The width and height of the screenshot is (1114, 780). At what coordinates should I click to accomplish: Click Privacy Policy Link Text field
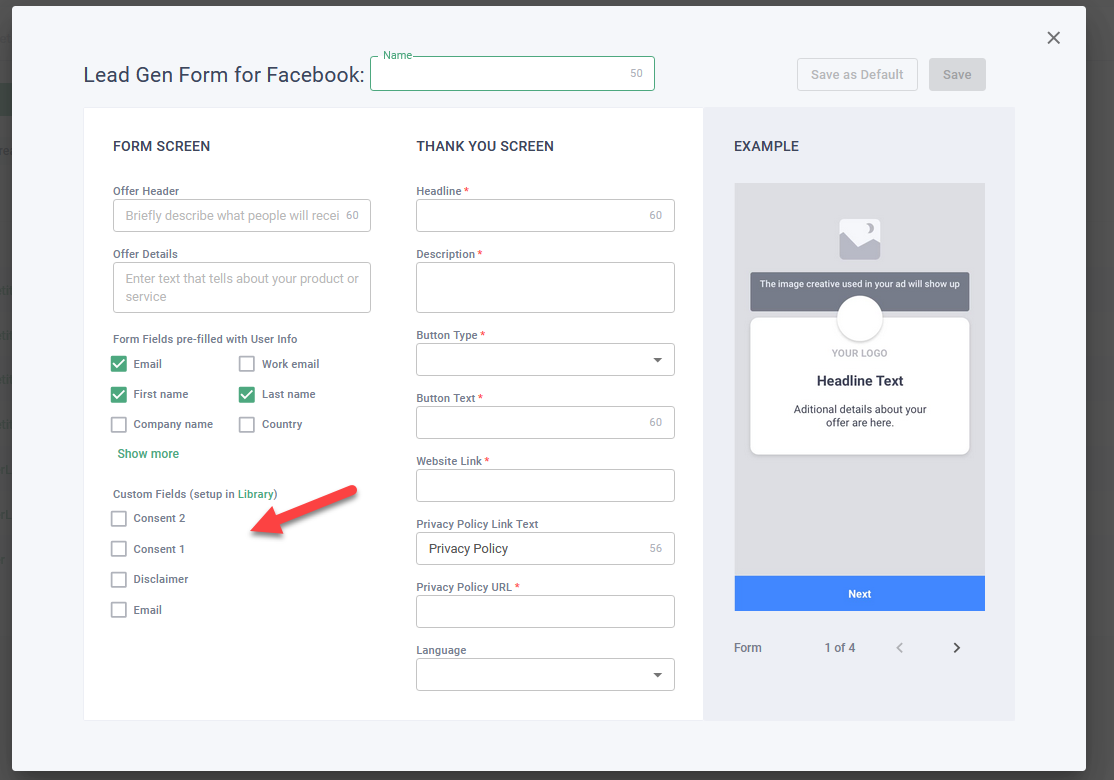(545, 548)
